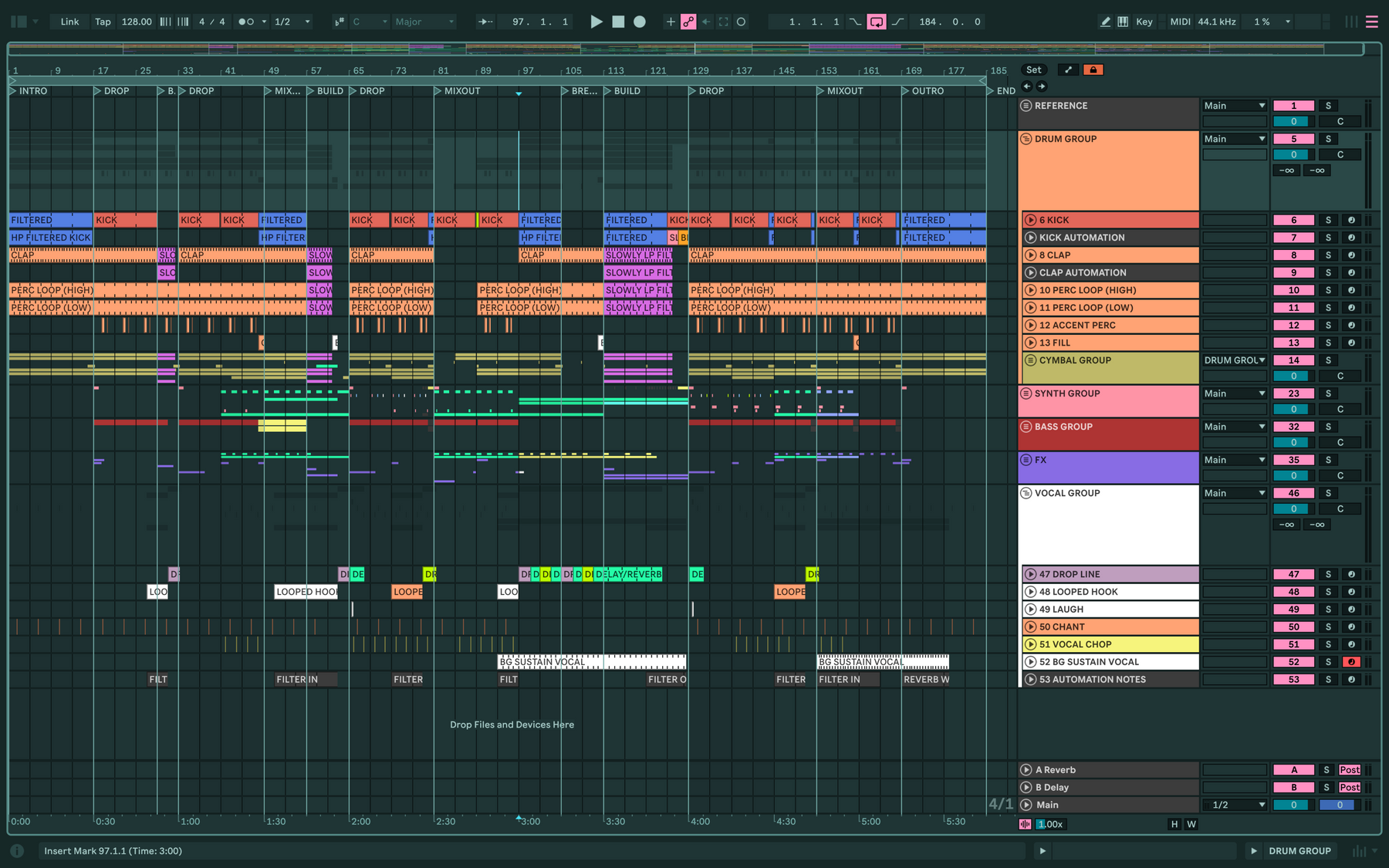Viewport: 1389px width, 868px height.
Task: Select the MIXOUT locator near bar 81
Action: tap(458, 91)
